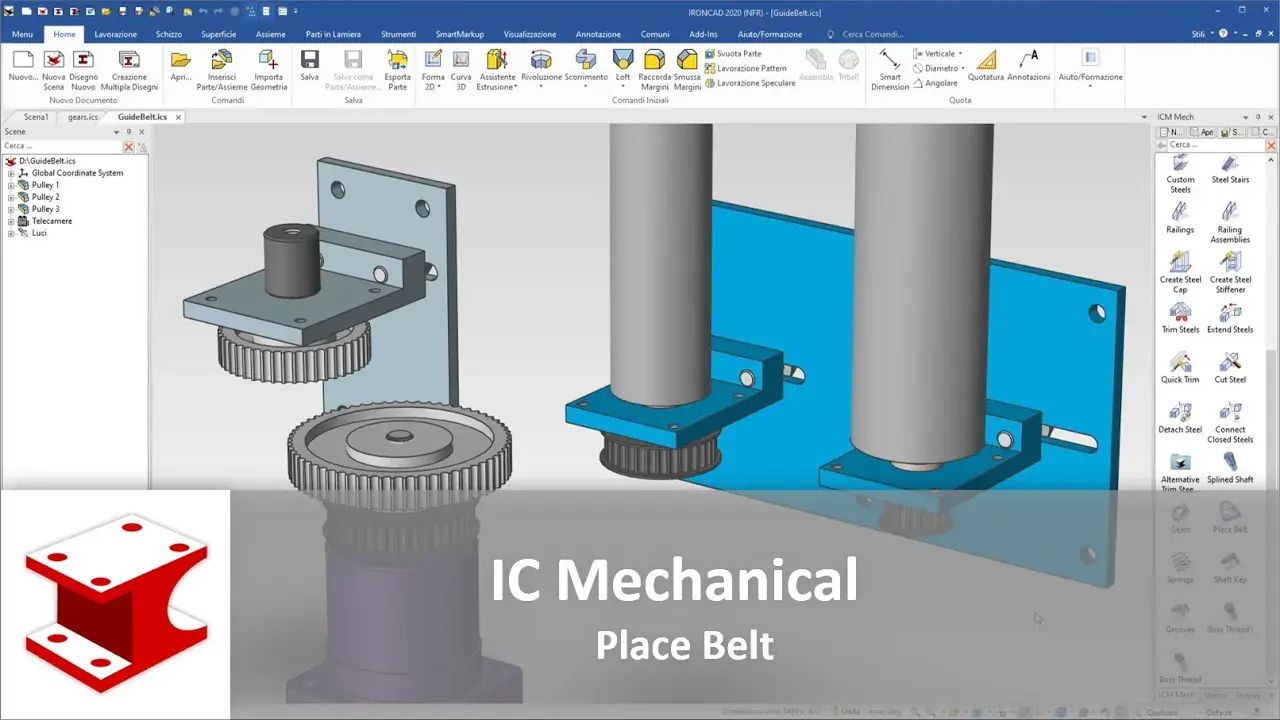The image size is (1280, 720).
Task: Expand Telecamere tree node
Action: click(11, 221)
